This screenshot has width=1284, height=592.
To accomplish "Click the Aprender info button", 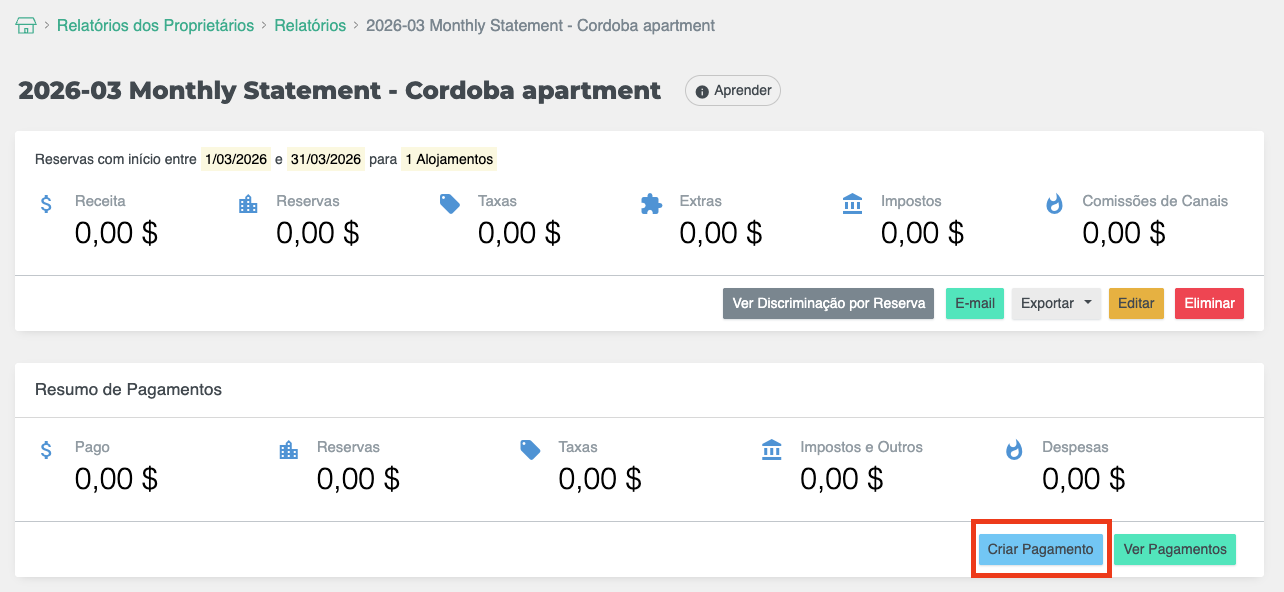I will pyautogui.click(x=733, y=91).
